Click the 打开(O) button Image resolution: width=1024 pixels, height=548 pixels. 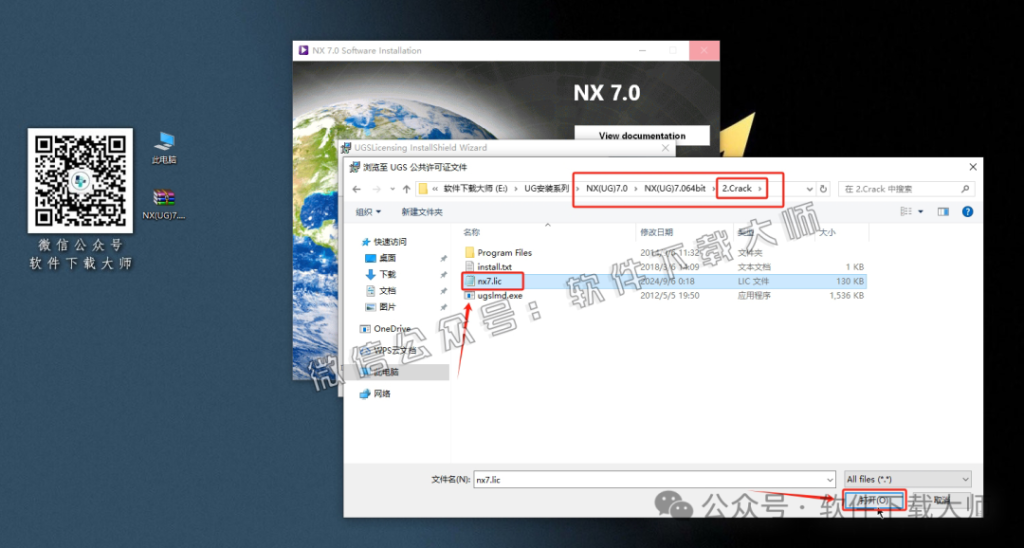(873, 500)
